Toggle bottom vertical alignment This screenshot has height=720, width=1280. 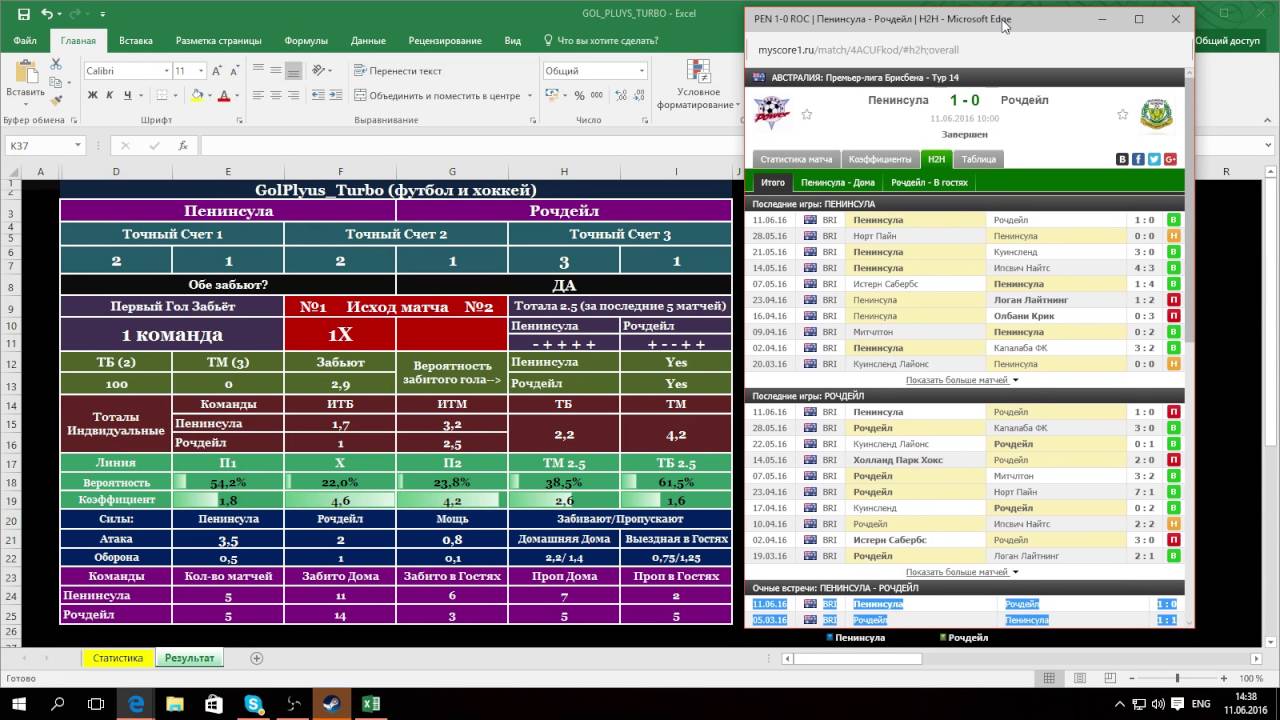pos(292,71)
